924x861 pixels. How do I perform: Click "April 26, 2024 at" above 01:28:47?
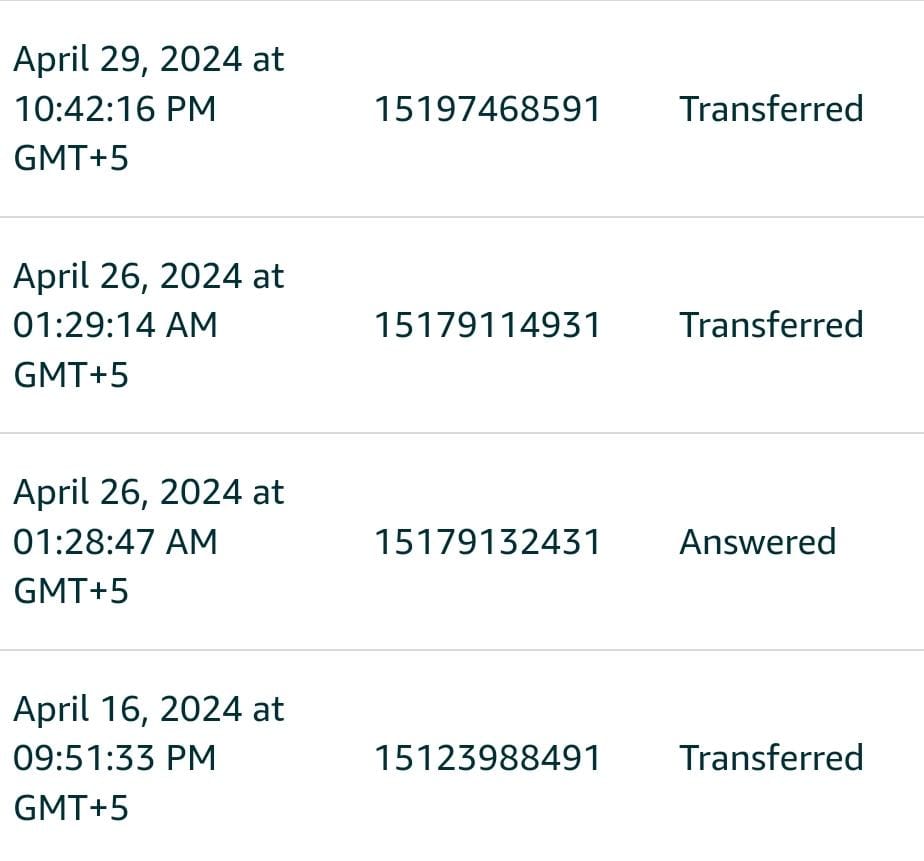coord(149,493)
